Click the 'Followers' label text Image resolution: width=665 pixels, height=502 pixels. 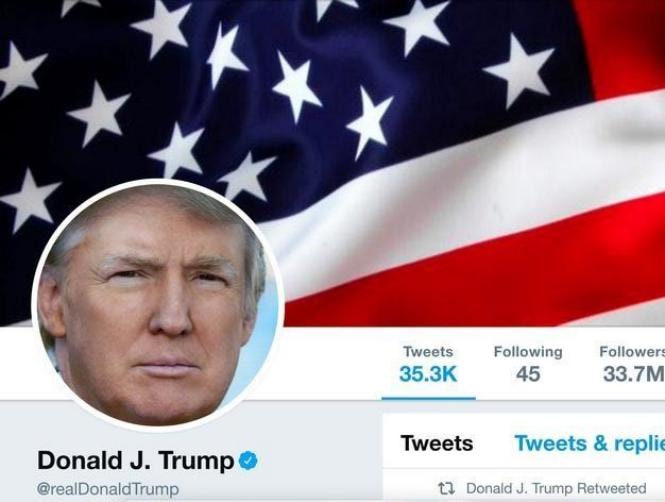point(632,352)
